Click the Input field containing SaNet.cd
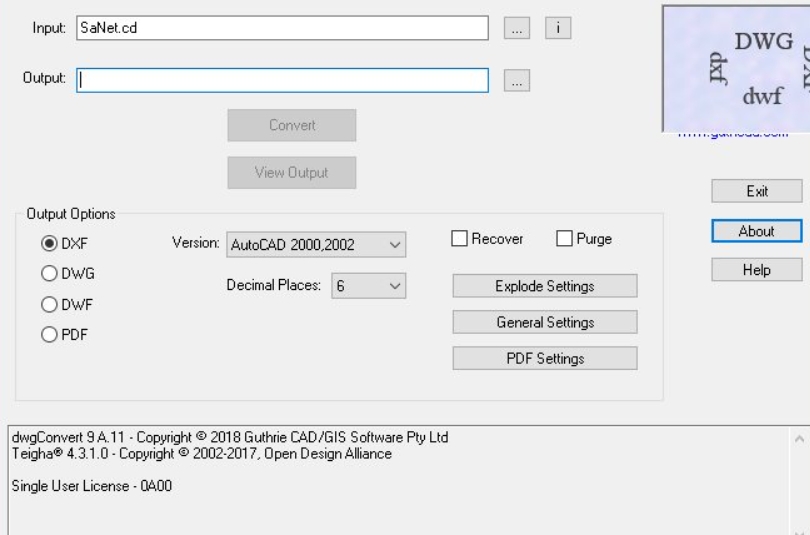The height and width of the screenshot is (535, 810). [282, 28]
